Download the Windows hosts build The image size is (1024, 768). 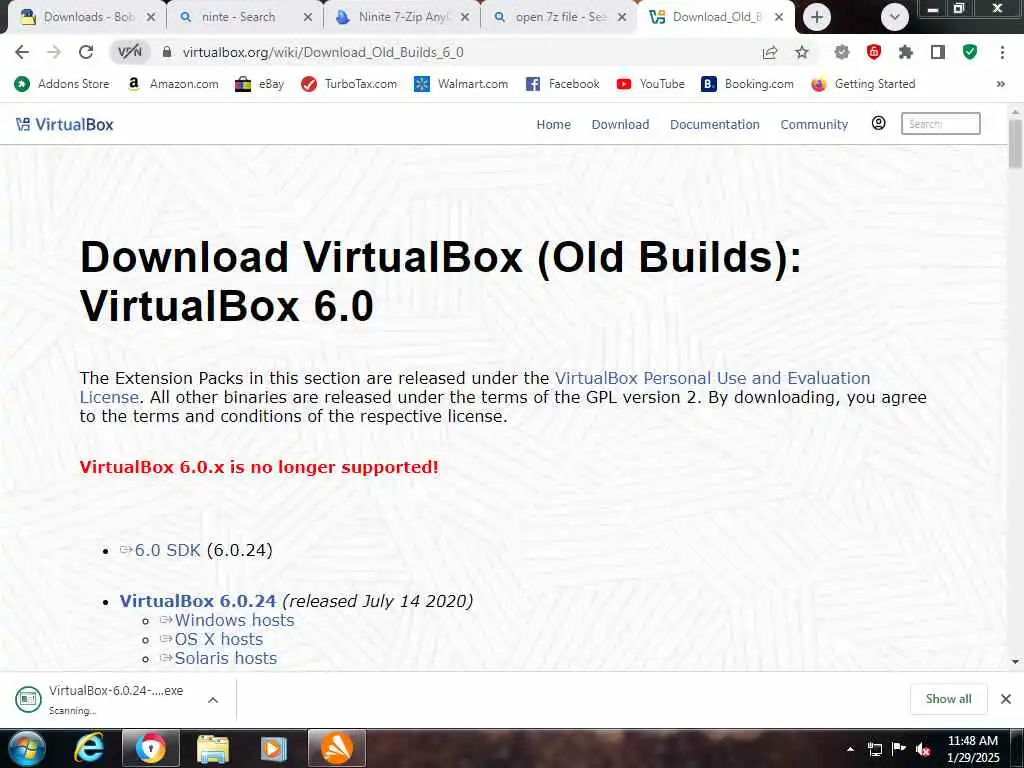[234, 620]
